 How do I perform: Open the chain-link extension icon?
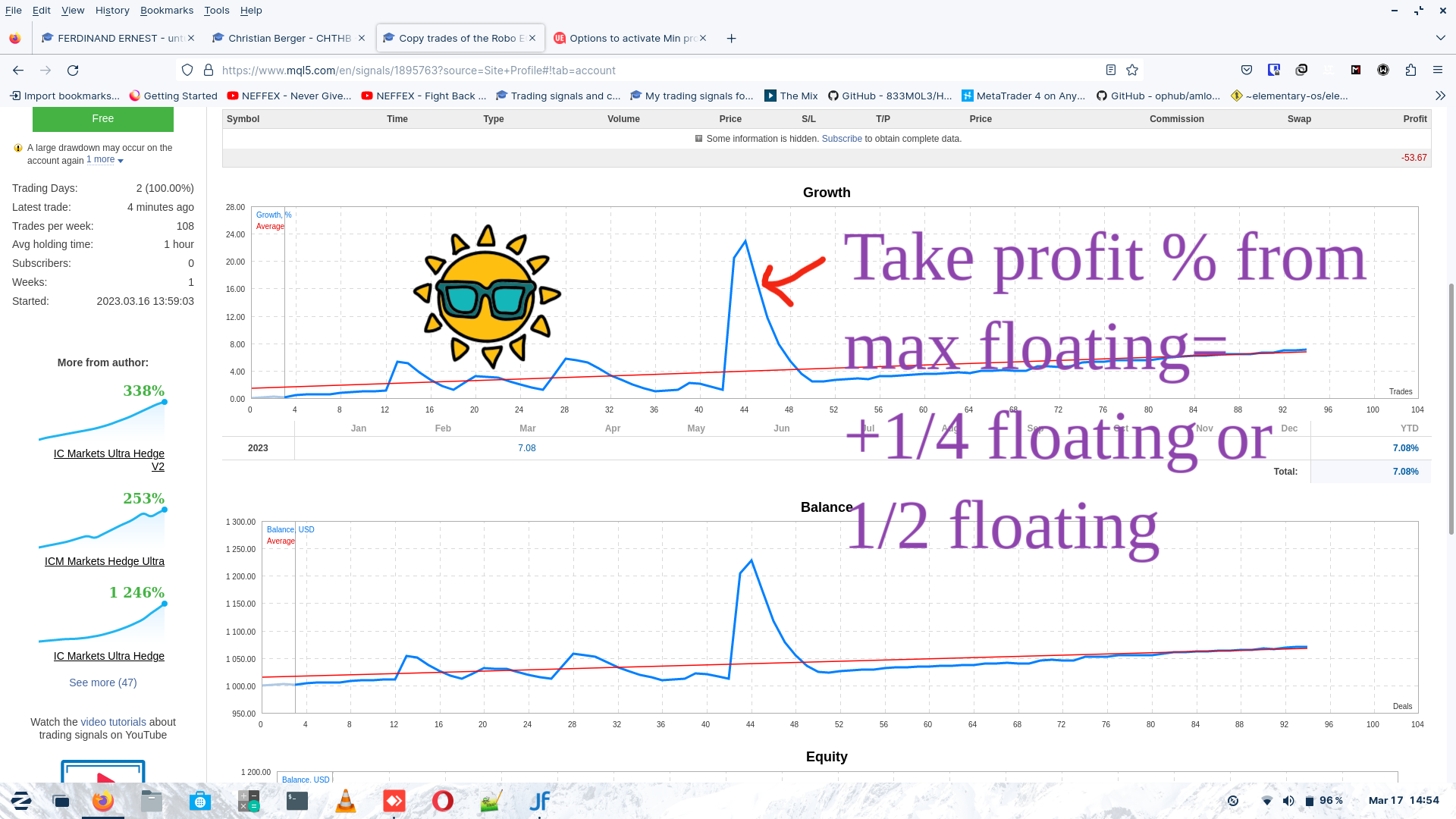point(1301,70)
